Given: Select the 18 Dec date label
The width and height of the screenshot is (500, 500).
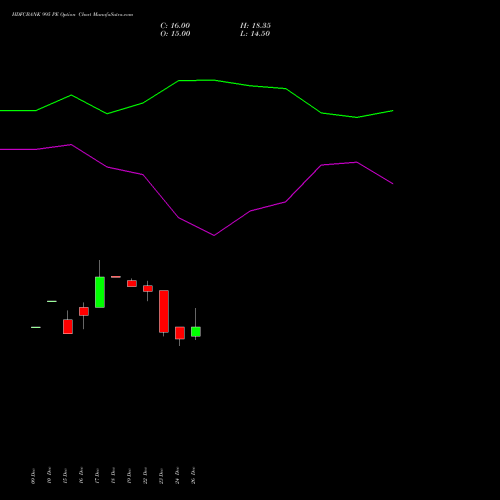Looking at the screenshot, I should click(x=113, y=476).
